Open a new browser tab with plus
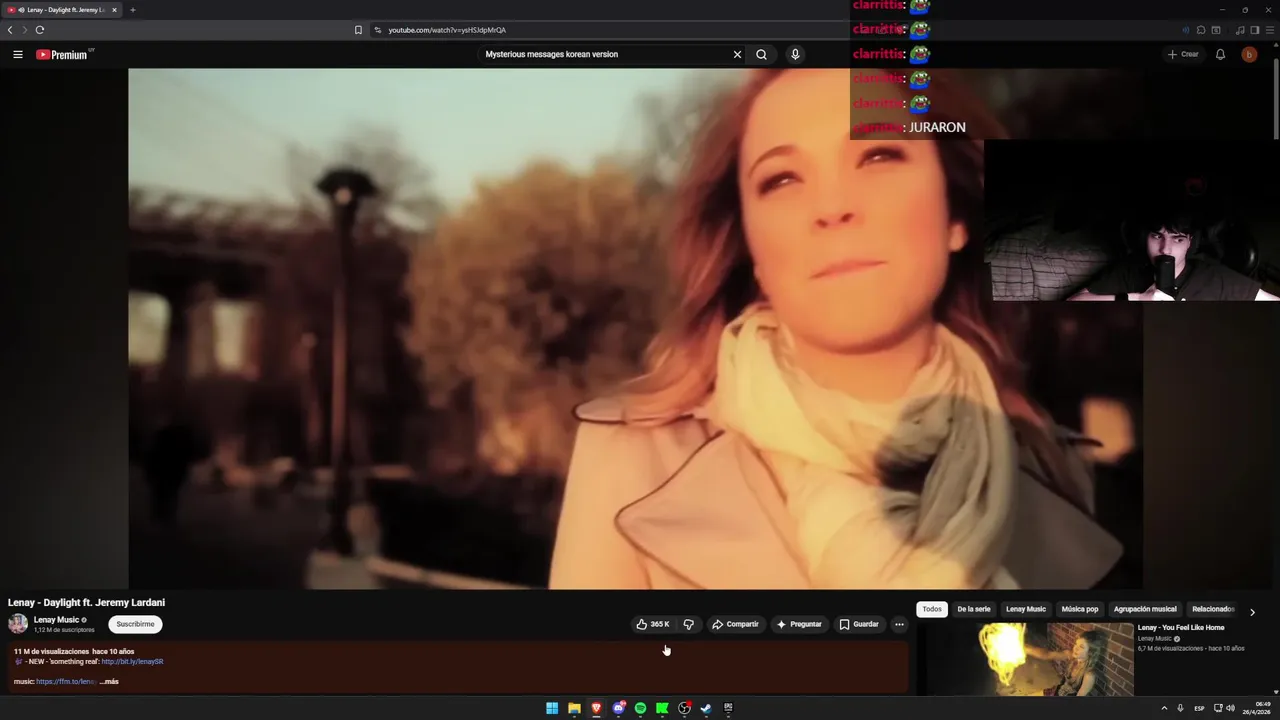 point(132,10)
